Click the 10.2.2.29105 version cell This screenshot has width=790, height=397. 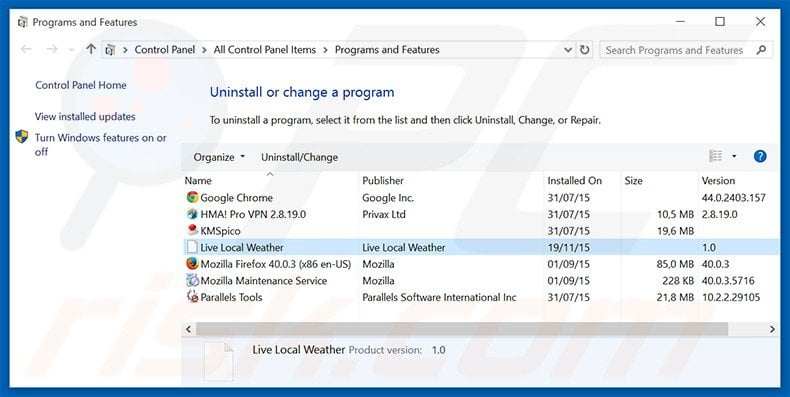point(731,297)
